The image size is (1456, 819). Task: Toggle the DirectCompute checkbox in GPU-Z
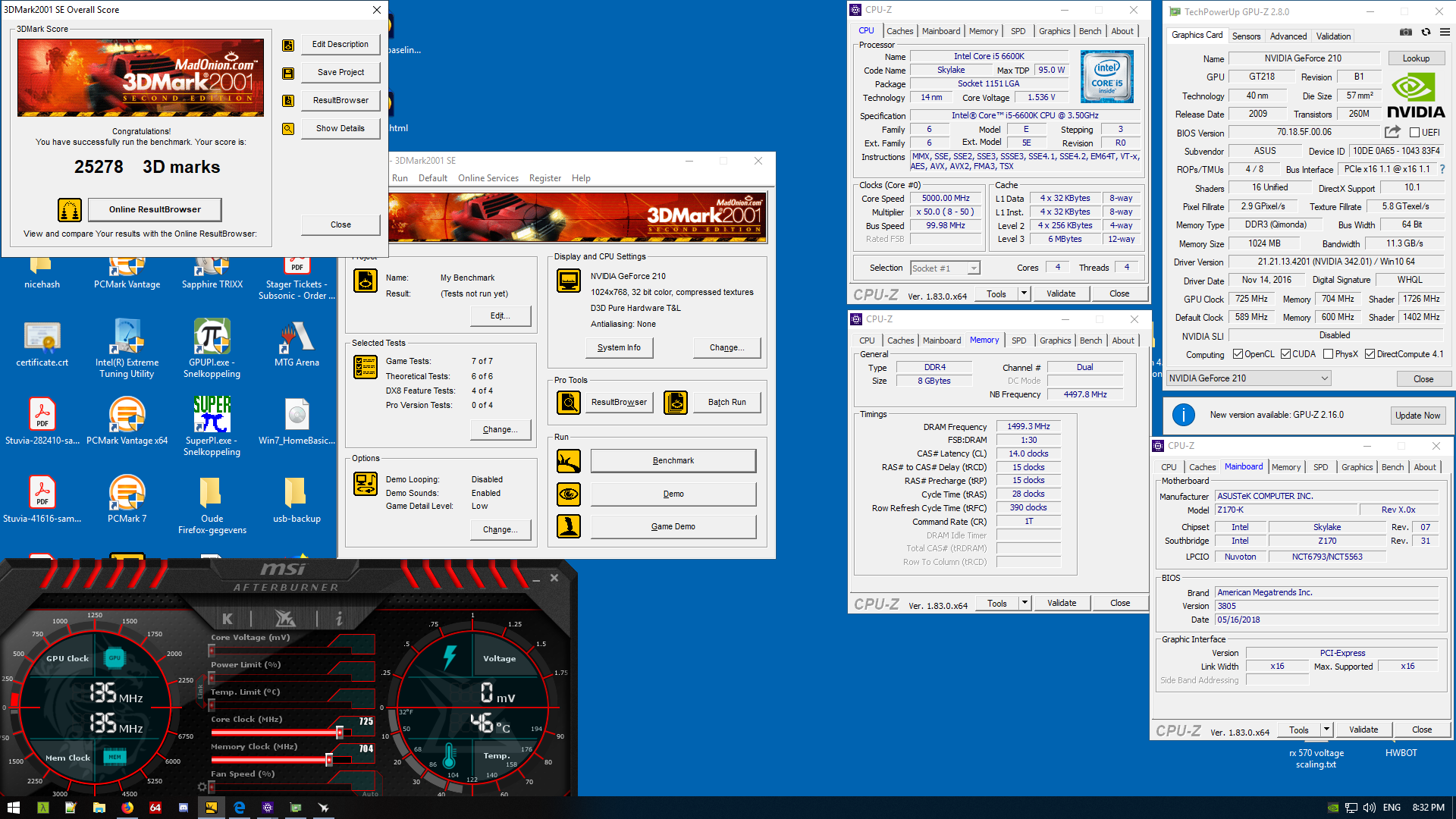coord(1370,354)
